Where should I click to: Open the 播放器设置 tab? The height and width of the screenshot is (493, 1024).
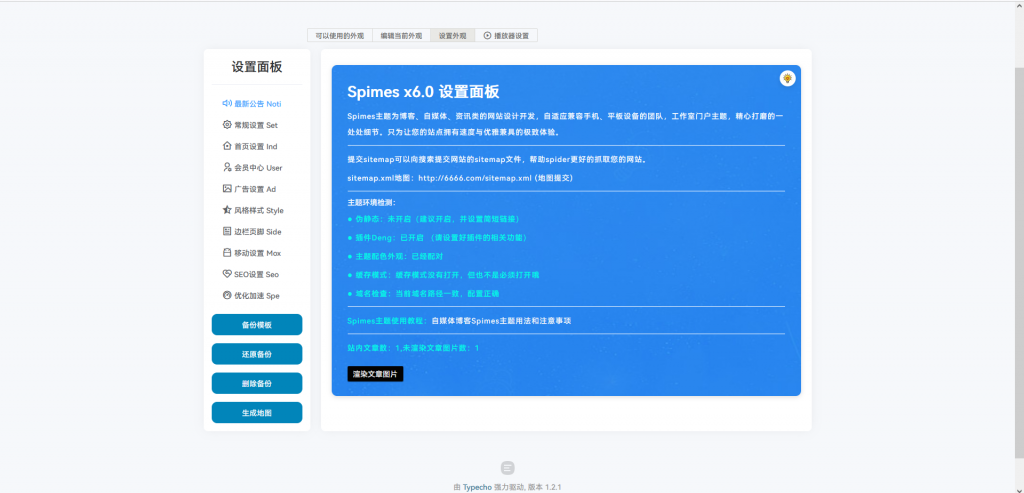506,35
